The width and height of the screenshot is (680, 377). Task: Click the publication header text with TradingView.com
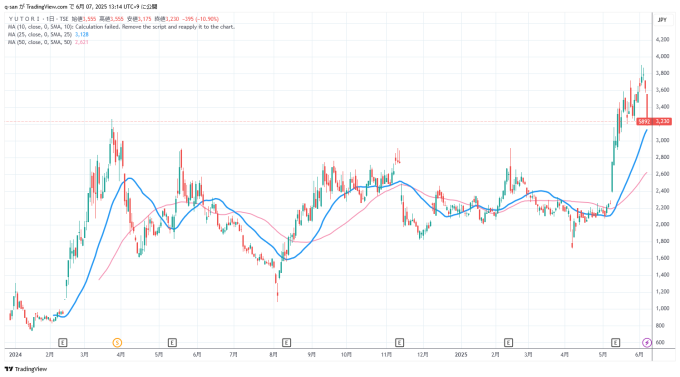pos(82,7)
